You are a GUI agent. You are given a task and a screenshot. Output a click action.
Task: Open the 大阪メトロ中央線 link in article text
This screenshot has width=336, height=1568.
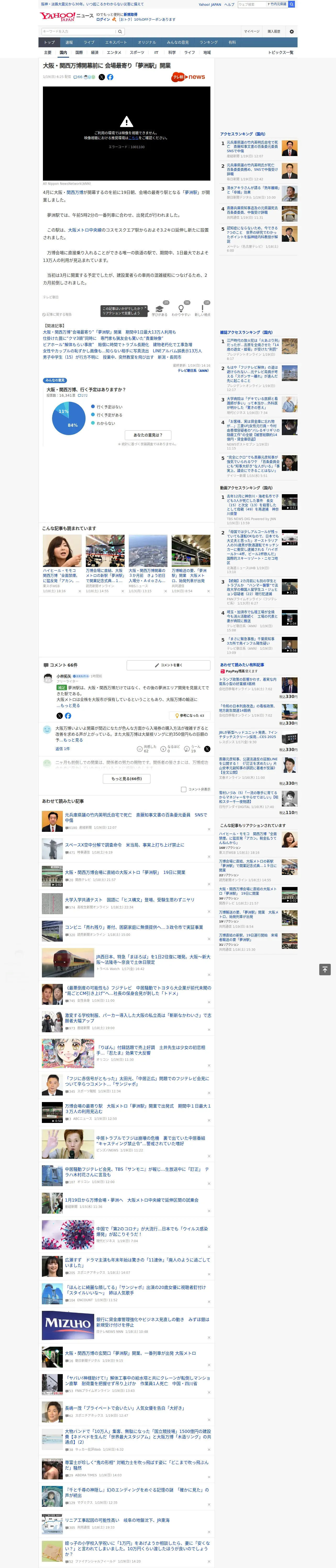(85, 230)
